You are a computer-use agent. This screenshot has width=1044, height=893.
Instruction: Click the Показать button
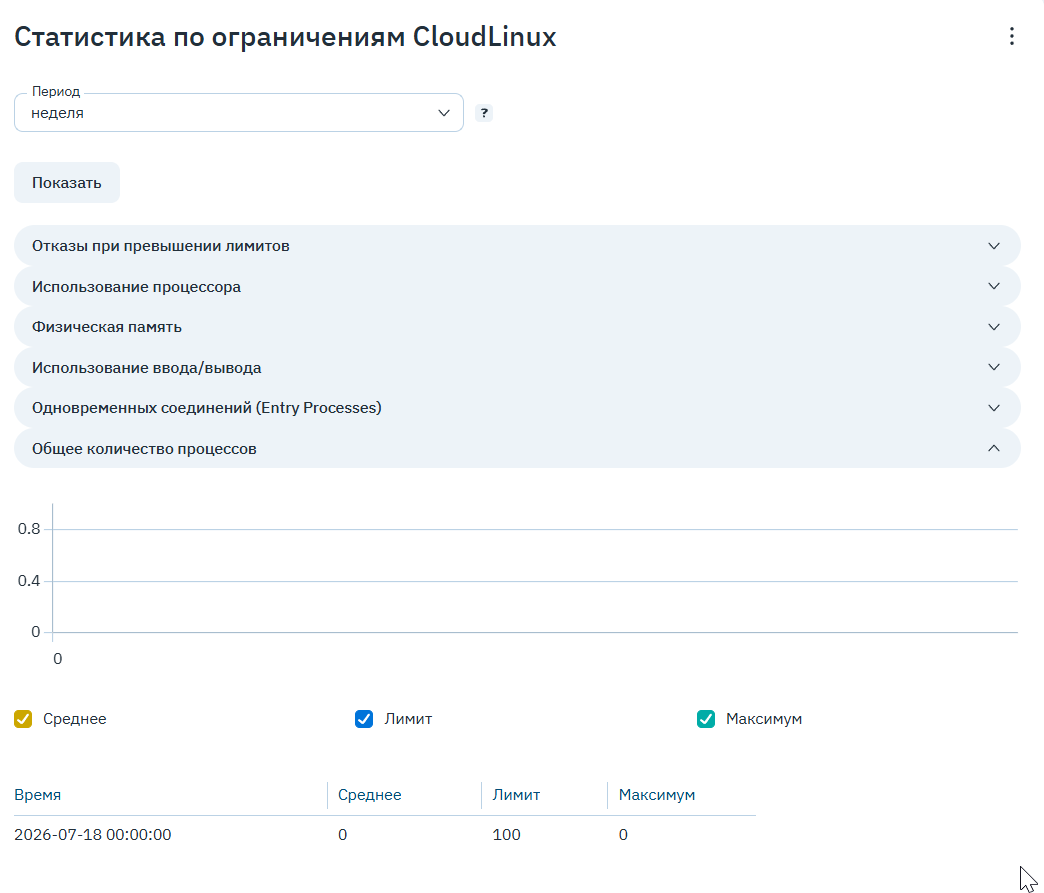[x=67, y=182]
